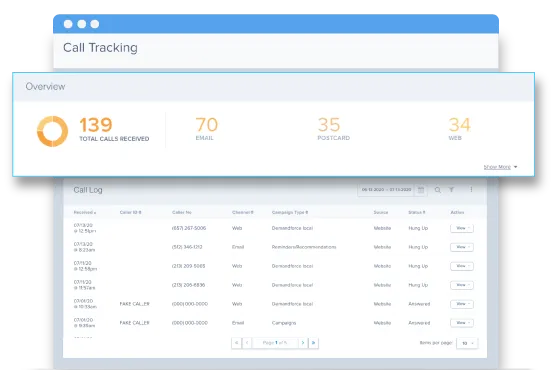Sort by the Caller ID column header

pos(131,212)
